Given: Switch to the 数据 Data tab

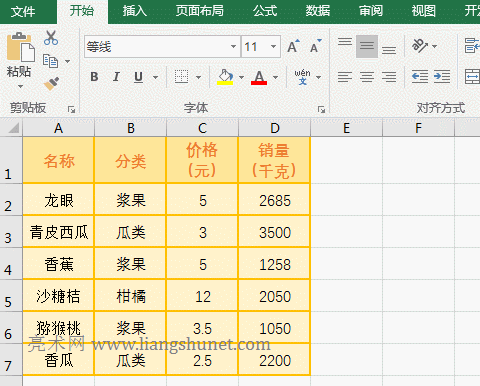Looking at the screenshot, I should point(318,11).
